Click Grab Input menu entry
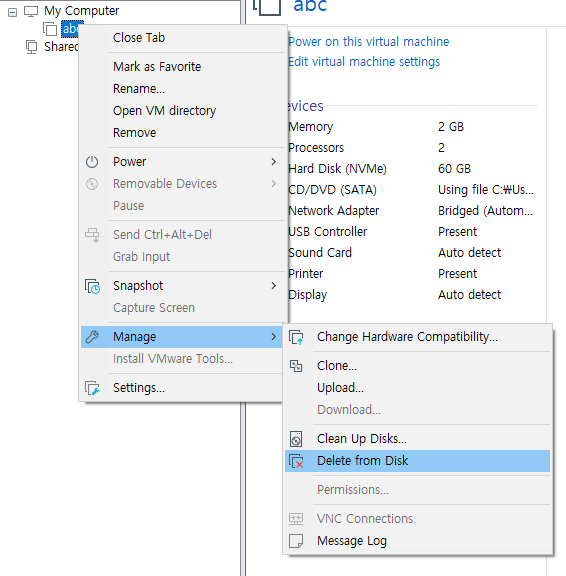 pos(183,256)
